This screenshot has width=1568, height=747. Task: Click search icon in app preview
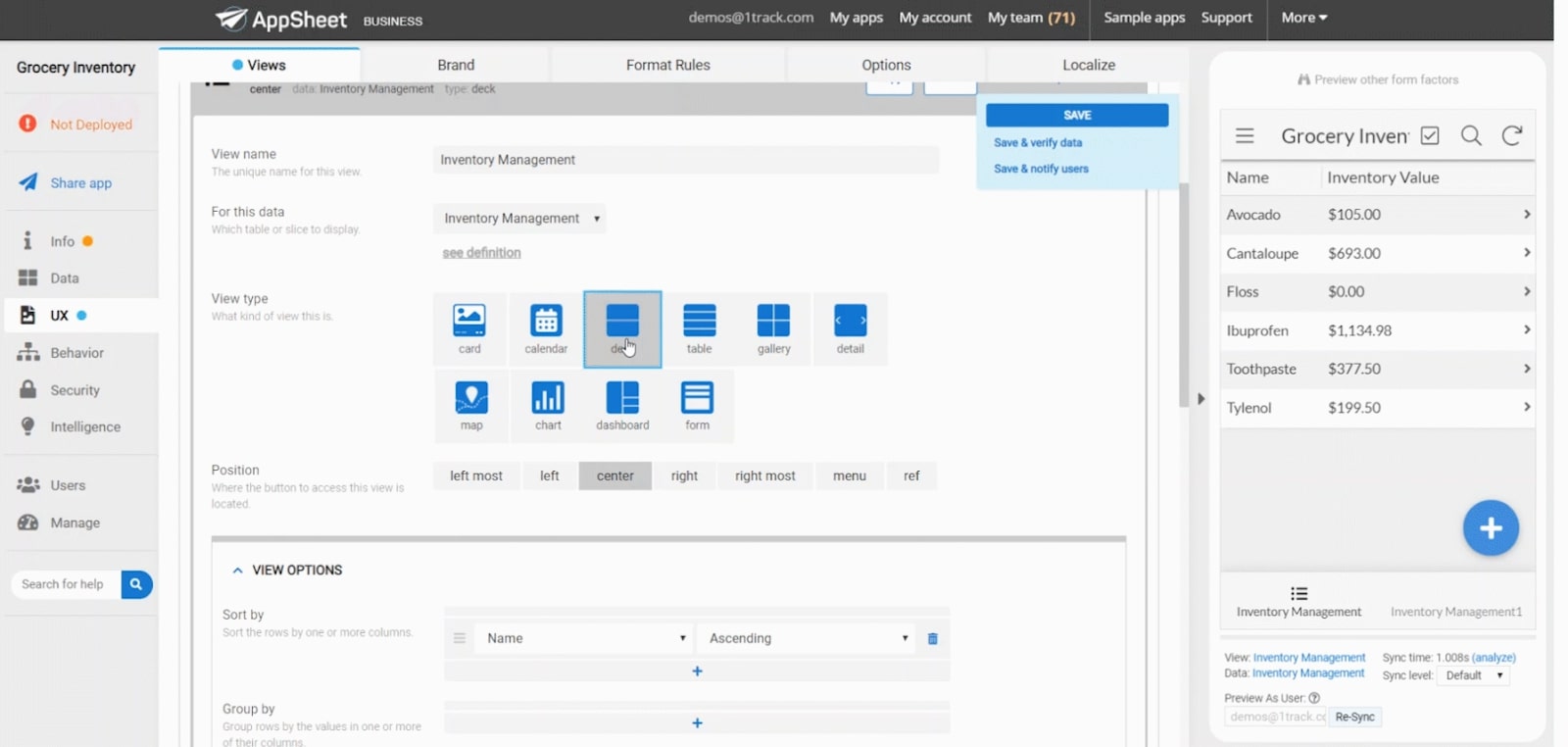click(1471, 135)
